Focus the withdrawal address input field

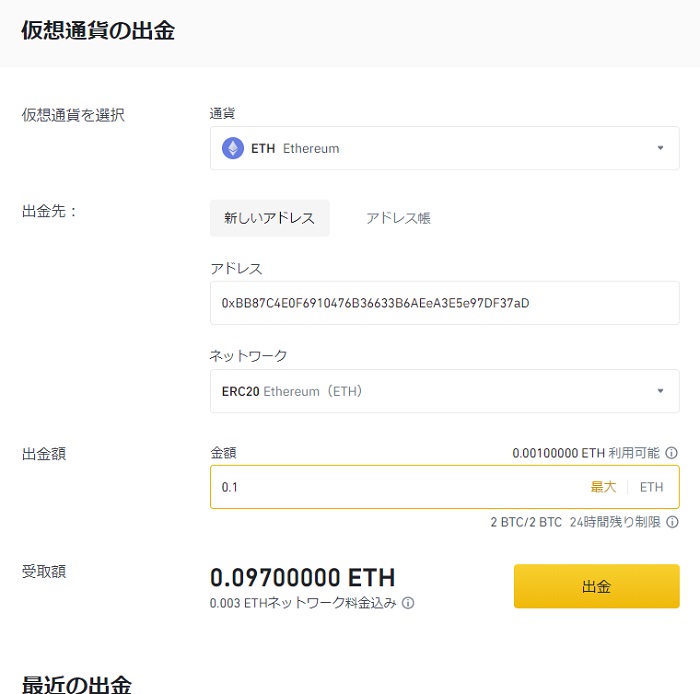(445, 303)
